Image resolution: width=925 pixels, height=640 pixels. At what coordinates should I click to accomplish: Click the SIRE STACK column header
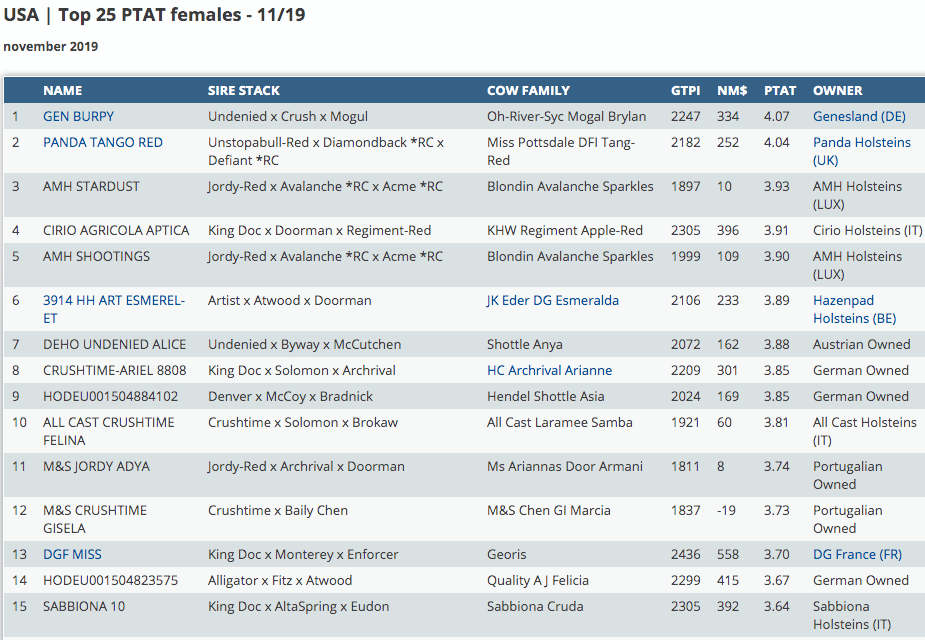click(x=244, y=90)
